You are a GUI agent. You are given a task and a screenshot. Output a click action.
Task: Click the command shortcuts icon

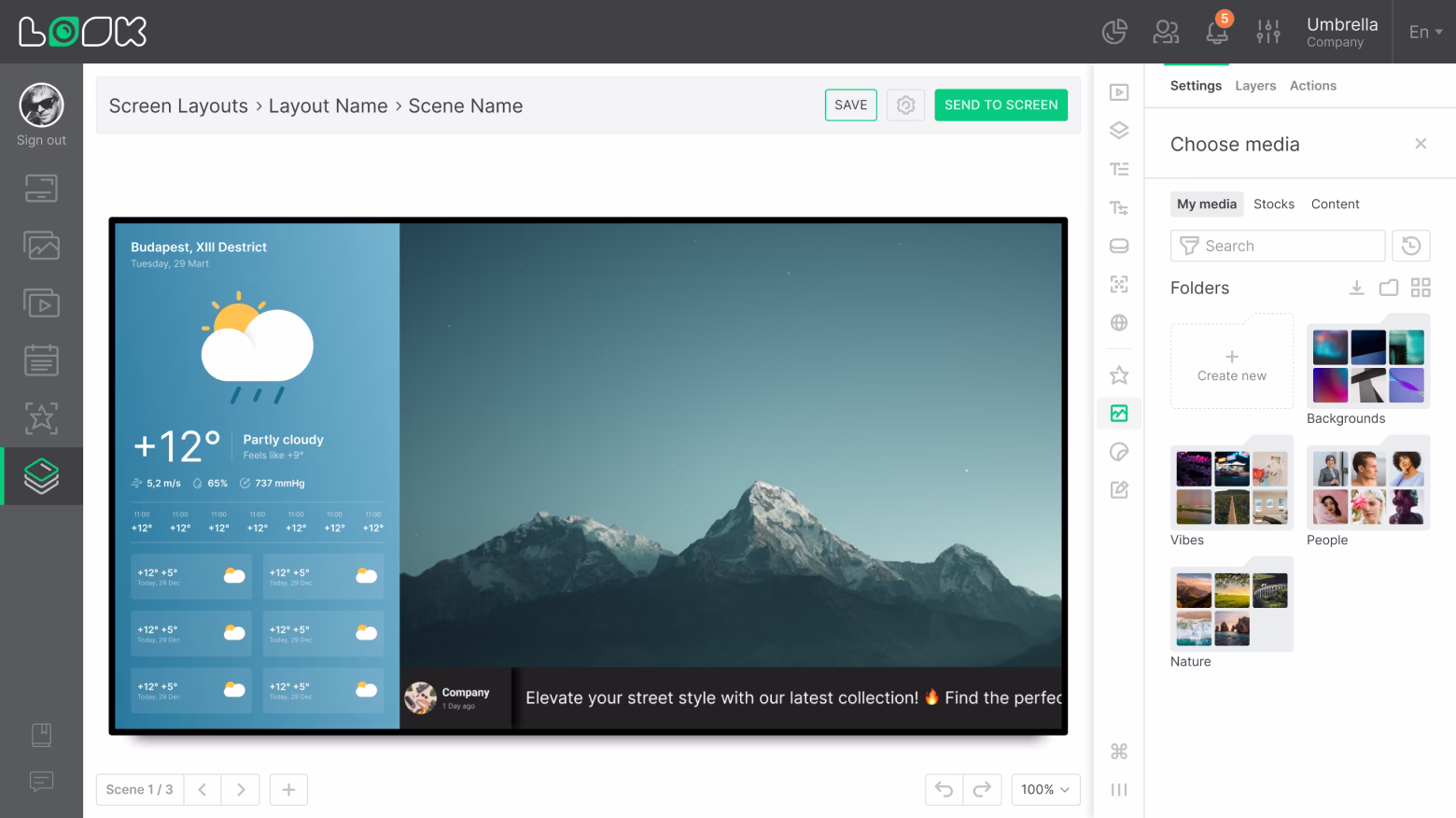pyautogui.click(x=1119, y=751)
